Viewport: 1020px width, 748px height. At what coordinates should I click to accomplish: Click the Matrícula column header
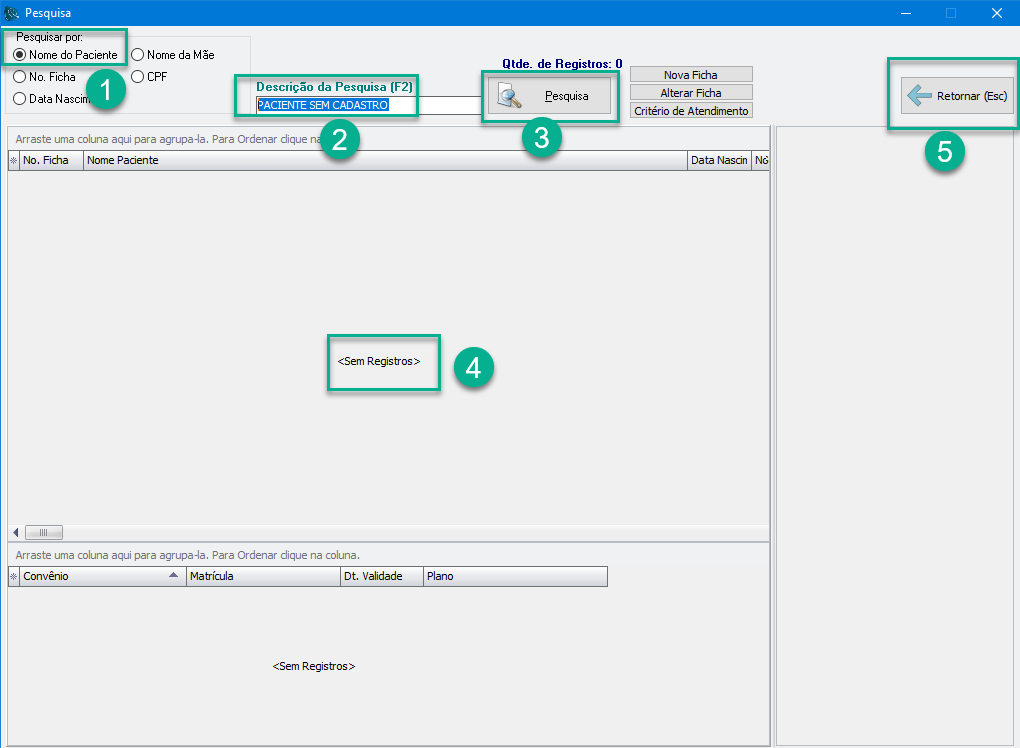[262, 576]
